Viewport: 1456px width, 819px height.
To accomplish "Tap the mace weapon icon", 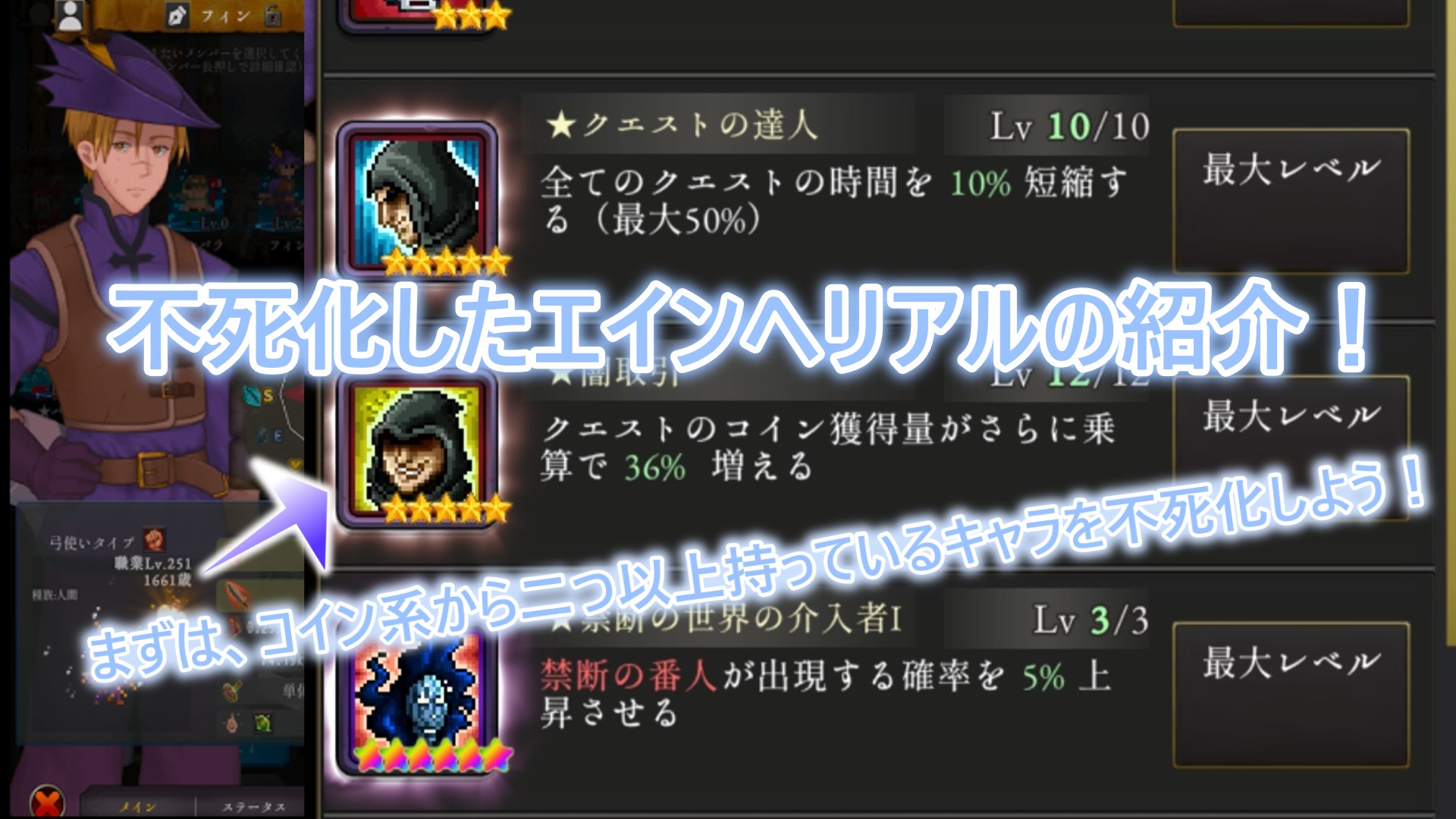I will 233,691.
